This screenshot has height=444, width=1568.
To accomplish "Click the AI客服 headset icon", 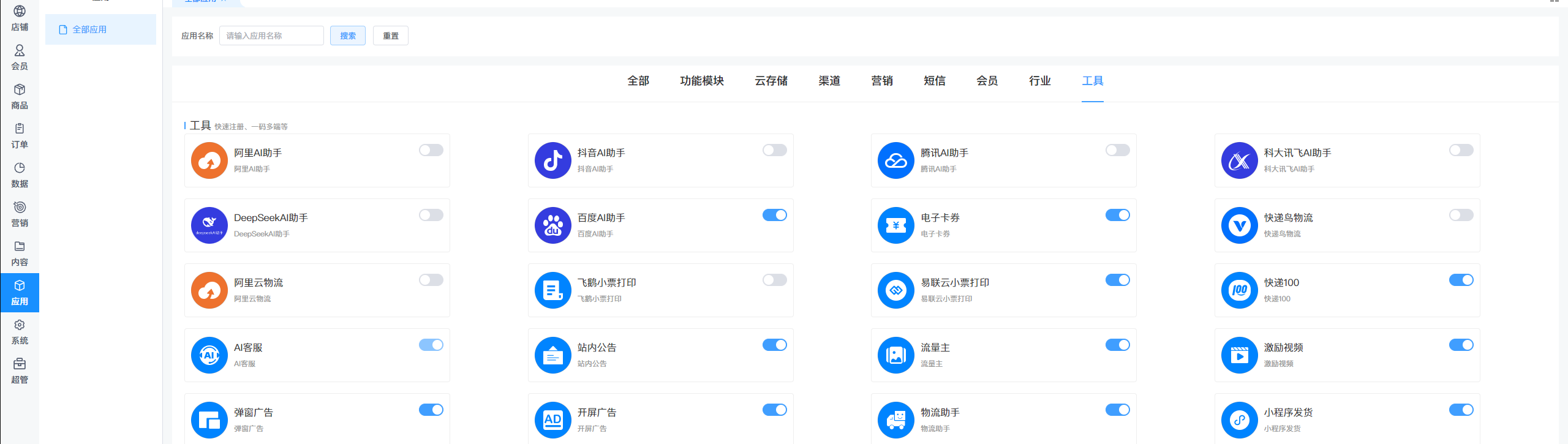I will [209, 355].
